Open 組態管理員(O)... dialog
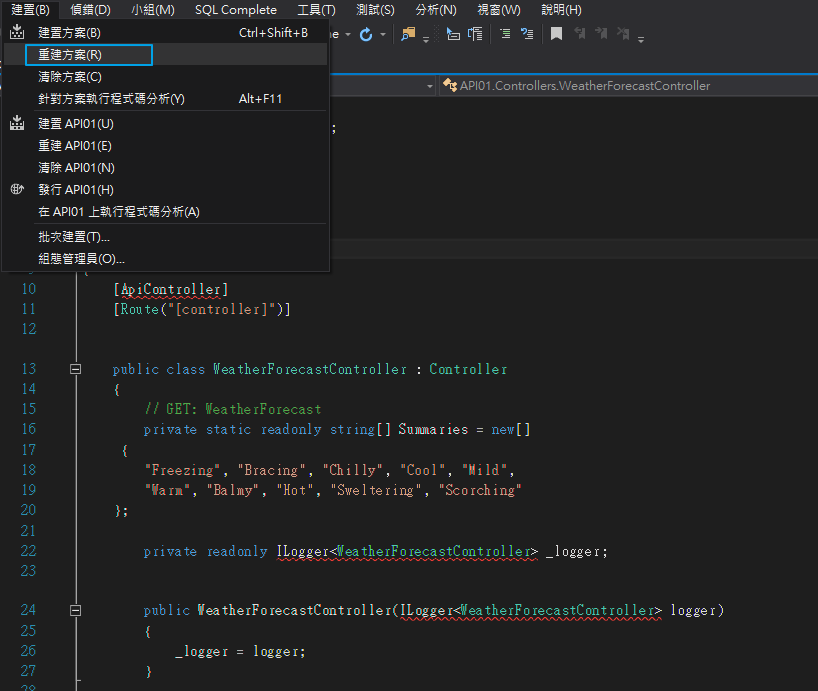Image resolution: width=818 pixels, height=691 pixels. pyautogui.click(x=165, y=259)
